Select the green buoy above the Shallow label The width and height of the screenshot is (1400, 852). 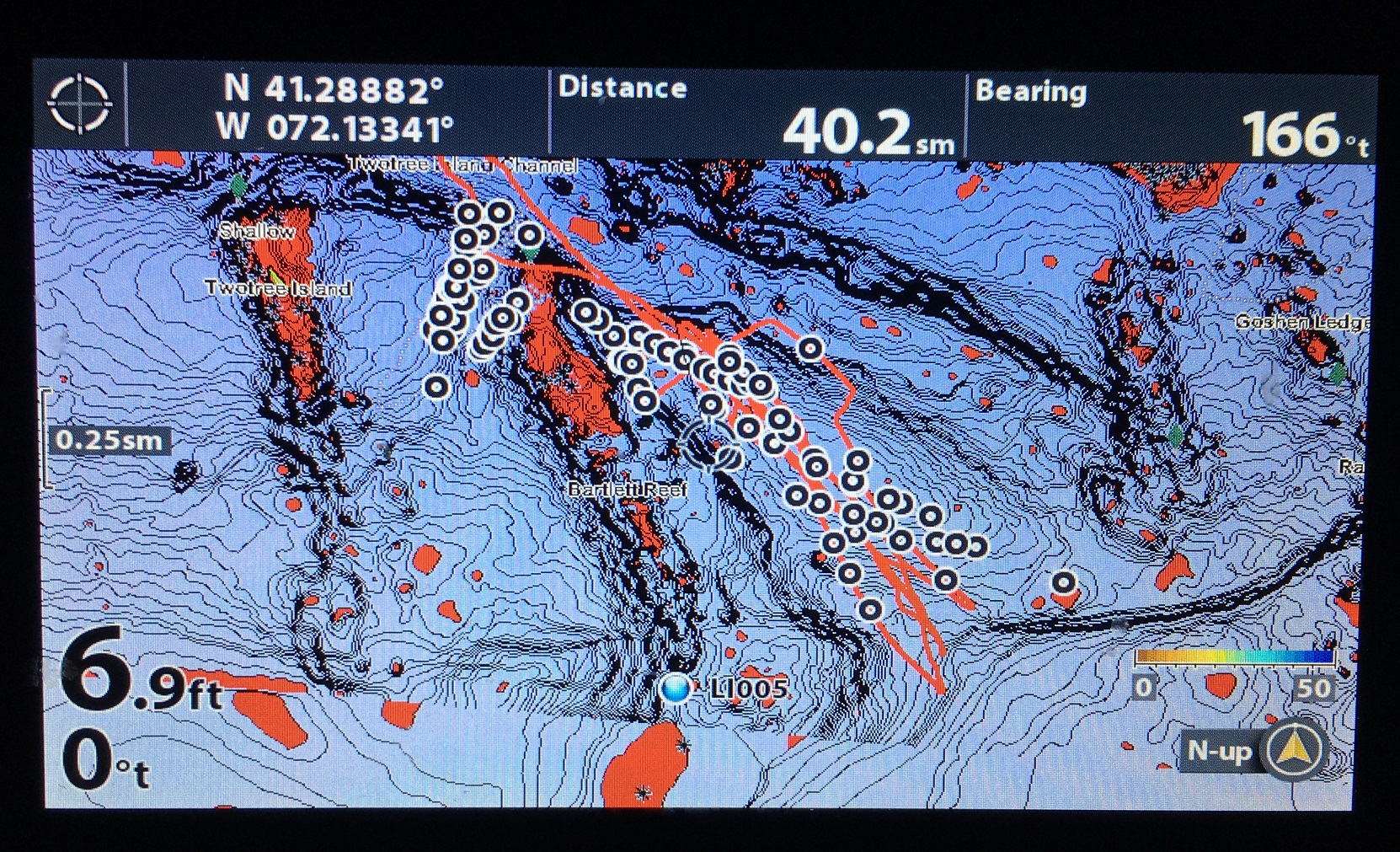coord(240,185)
